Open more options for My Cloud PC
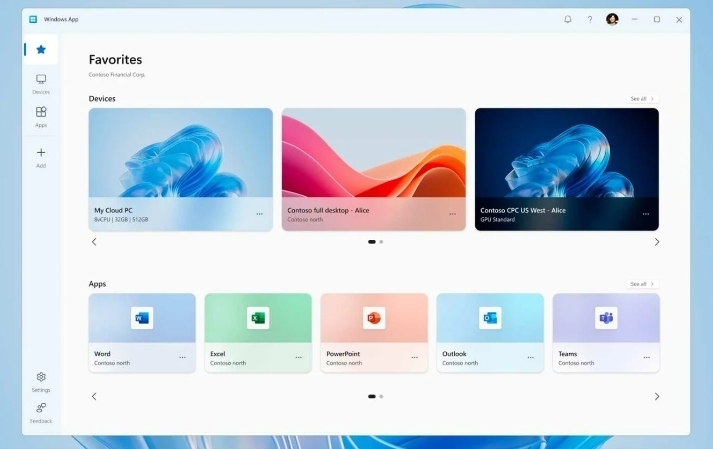Screen dimensions: 713x449 pyautogui.click(x=259, y=214)
